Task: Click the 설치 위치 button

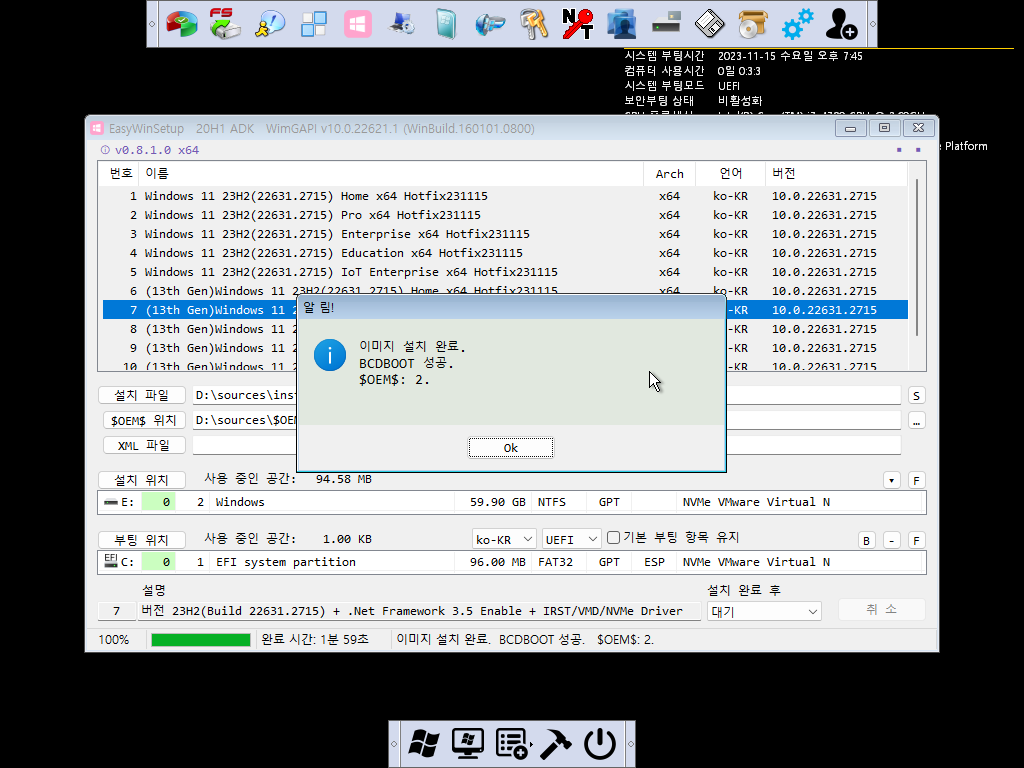Action: (x=142, y=480)
